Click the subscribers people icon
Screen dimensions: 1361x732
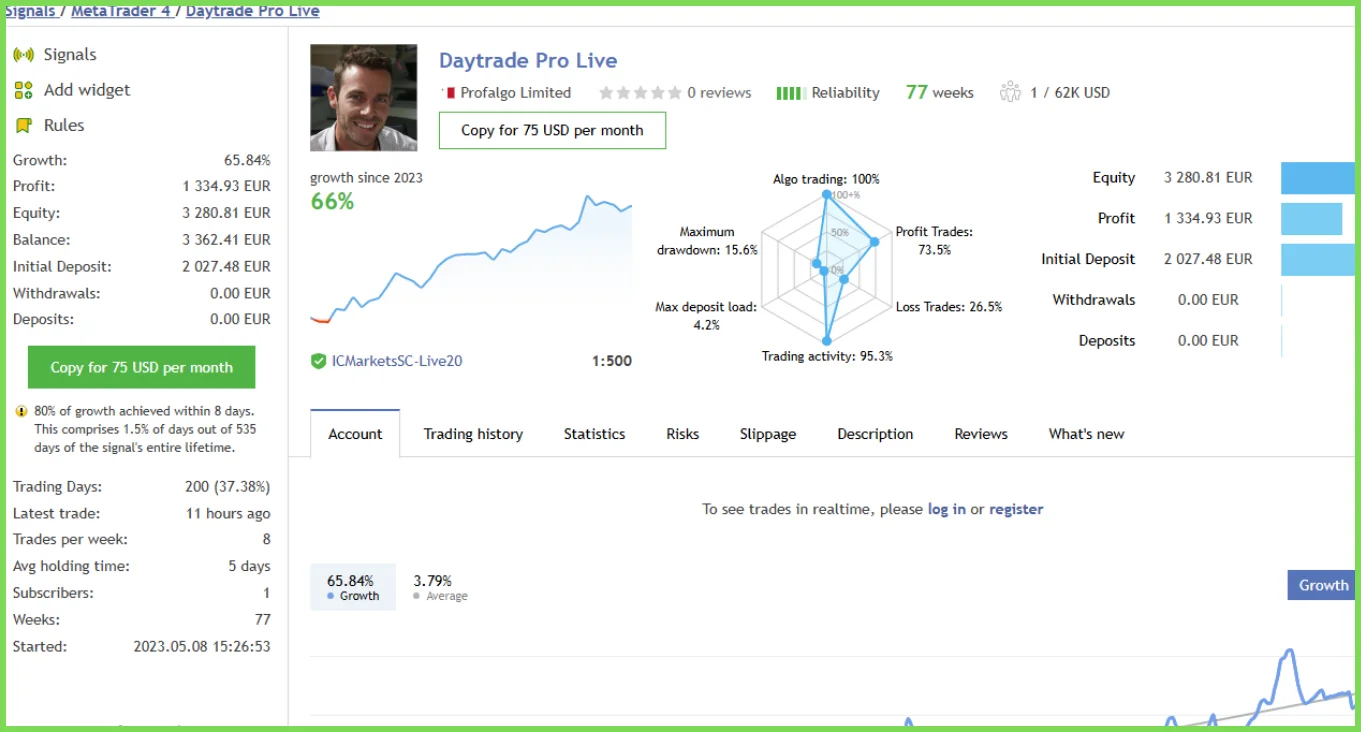1010,93
